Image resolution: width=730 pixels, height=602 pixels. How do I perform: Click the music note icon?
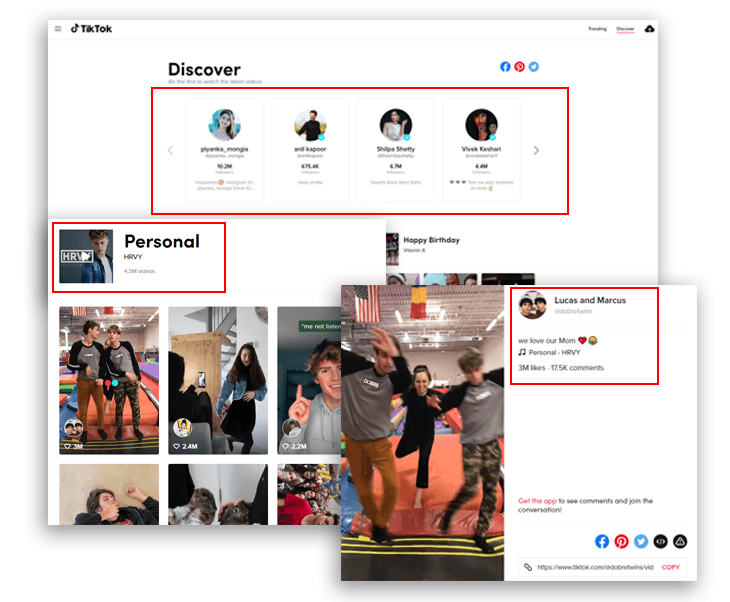pos(522,352)
